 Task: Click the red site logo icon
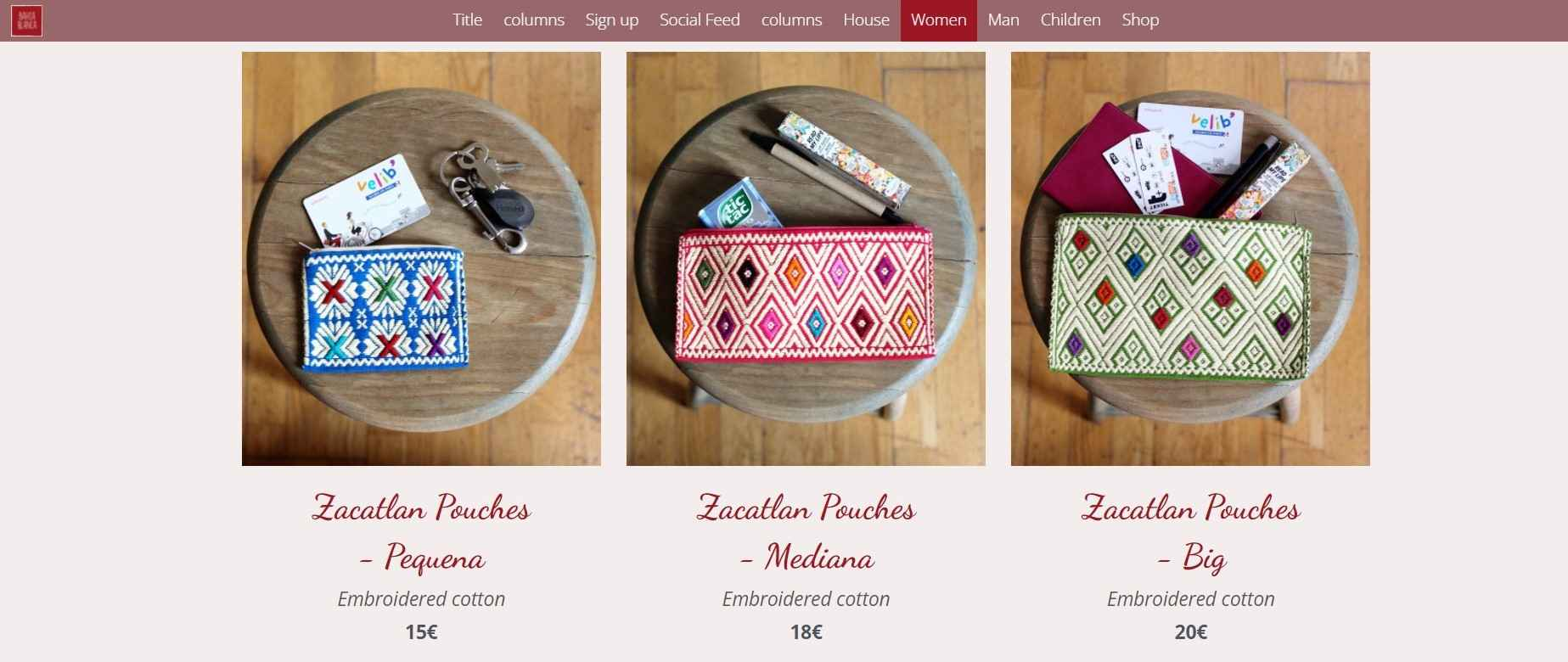click(x=26, y=20)
